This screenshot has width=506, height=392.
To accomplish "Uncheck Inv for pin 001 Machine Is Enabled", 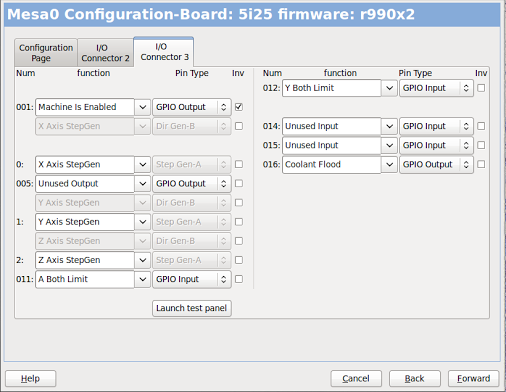I will click(x=239, y=107).
